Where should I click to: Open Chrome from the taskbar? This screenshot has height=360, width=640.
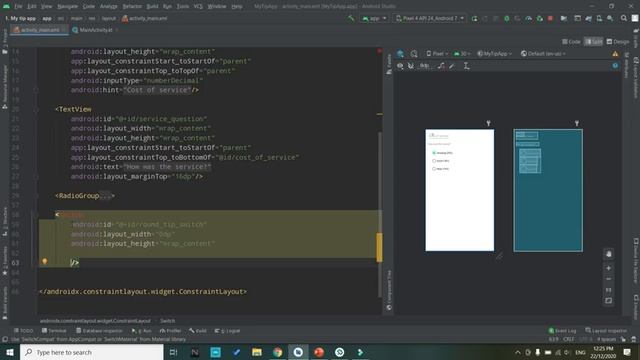[278, 352]
